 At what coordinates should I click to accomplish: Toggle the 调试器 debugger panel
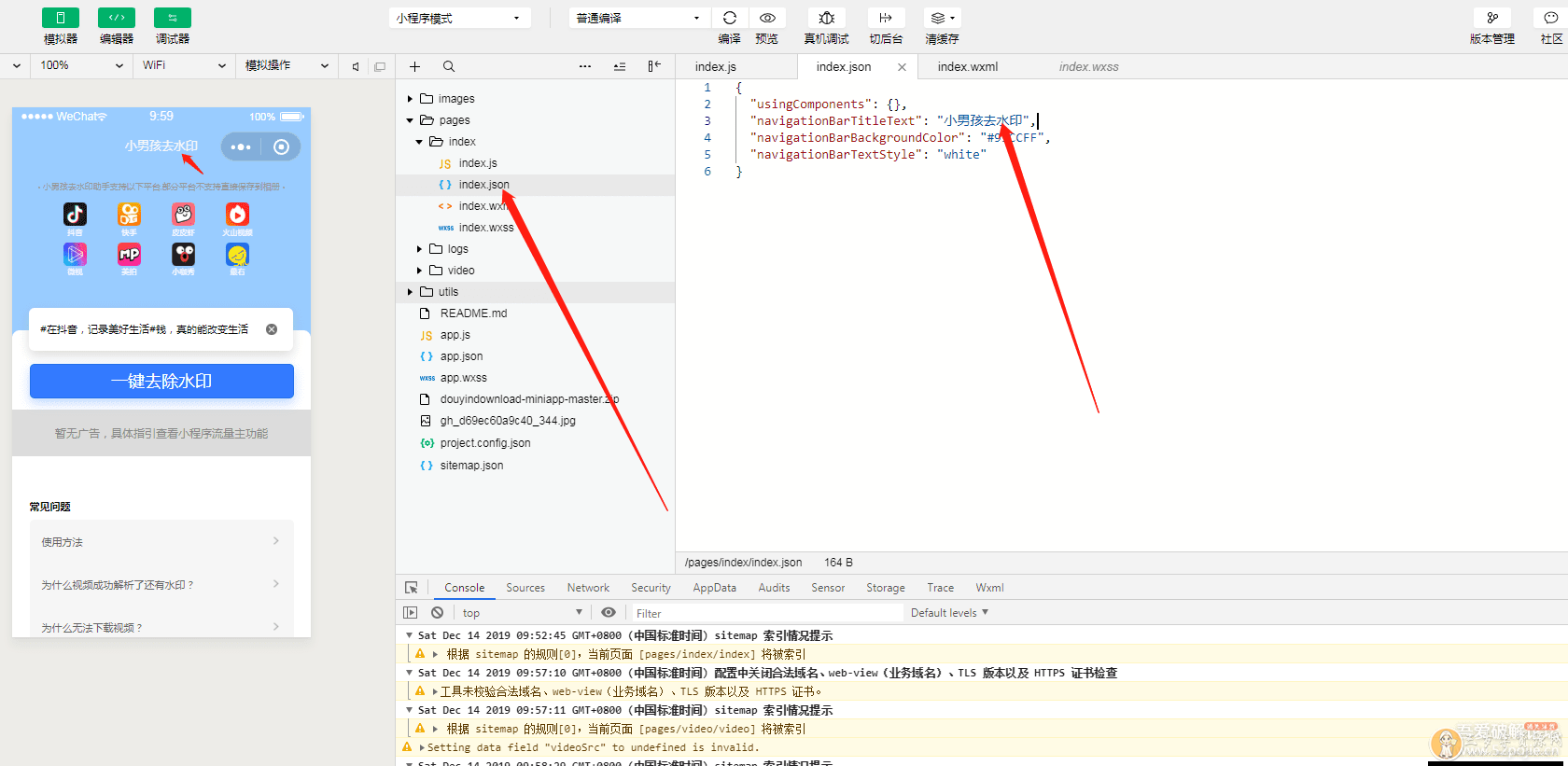pyautogui.click(x=173, y=18)
